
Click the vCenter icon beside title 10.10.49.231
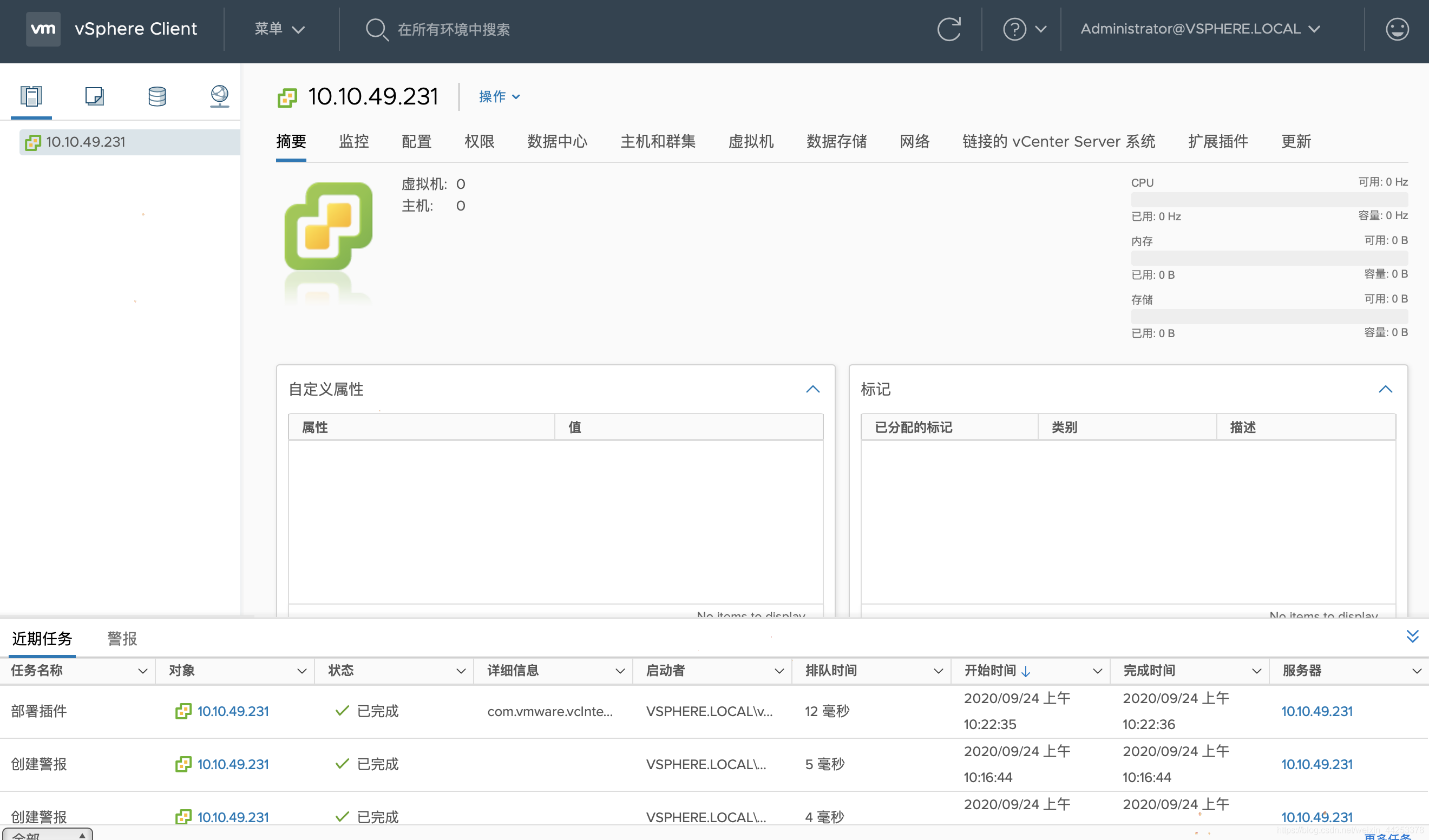(287, 97)
